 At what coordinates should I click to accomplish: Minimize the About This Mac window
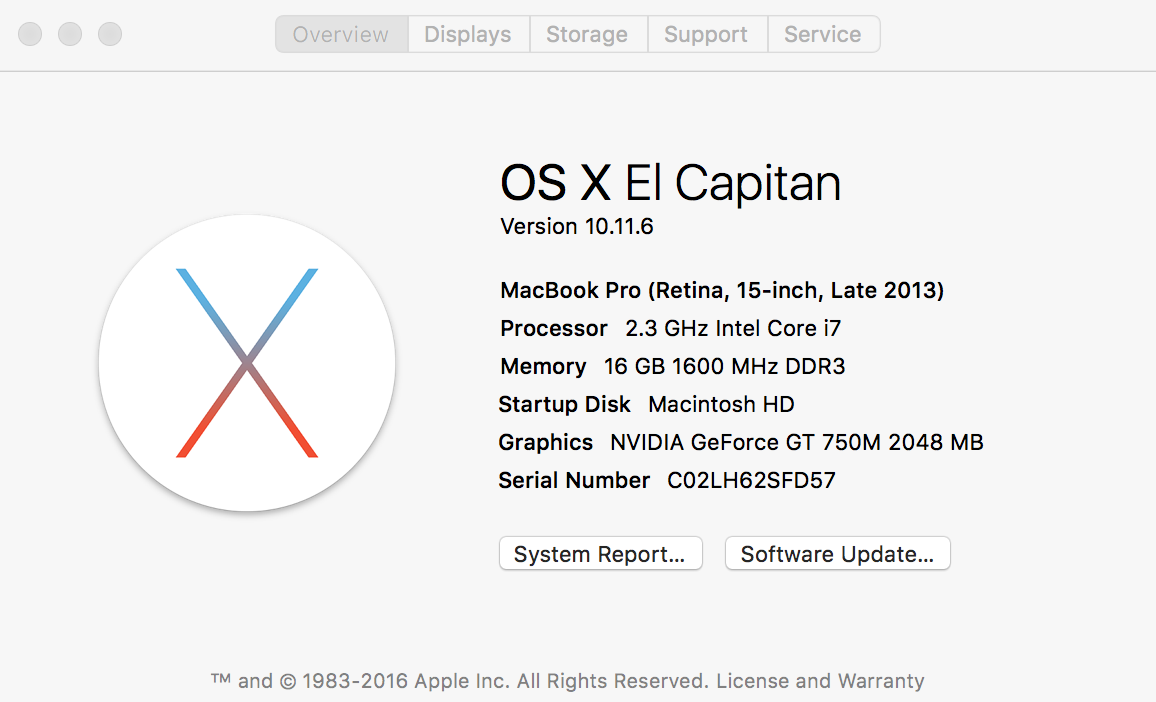(70, 34)
